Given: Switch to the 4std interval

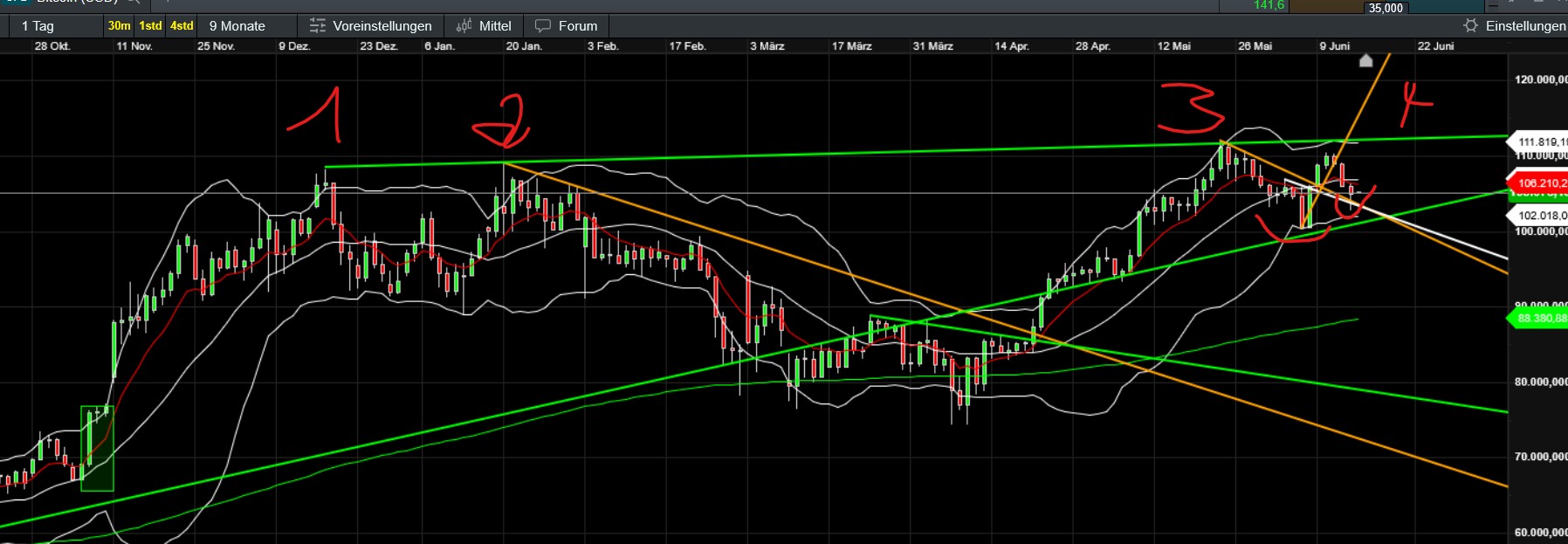Looking at the screenshot, I should point(182,26).
